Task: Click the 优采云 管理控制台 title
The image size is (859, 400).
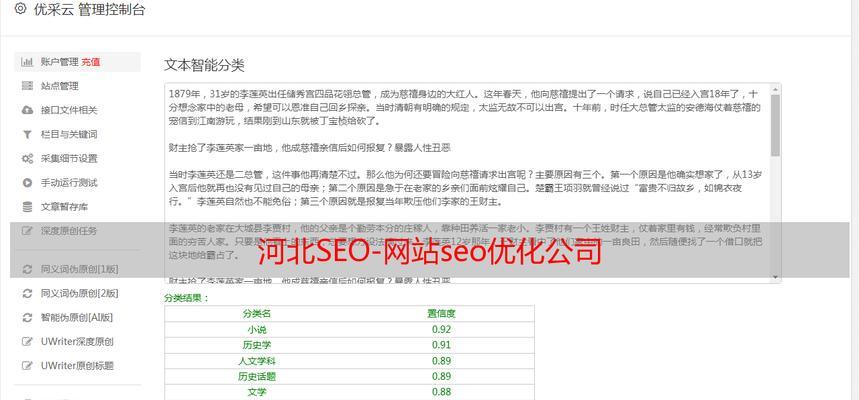Action: (x=89, y=9)
